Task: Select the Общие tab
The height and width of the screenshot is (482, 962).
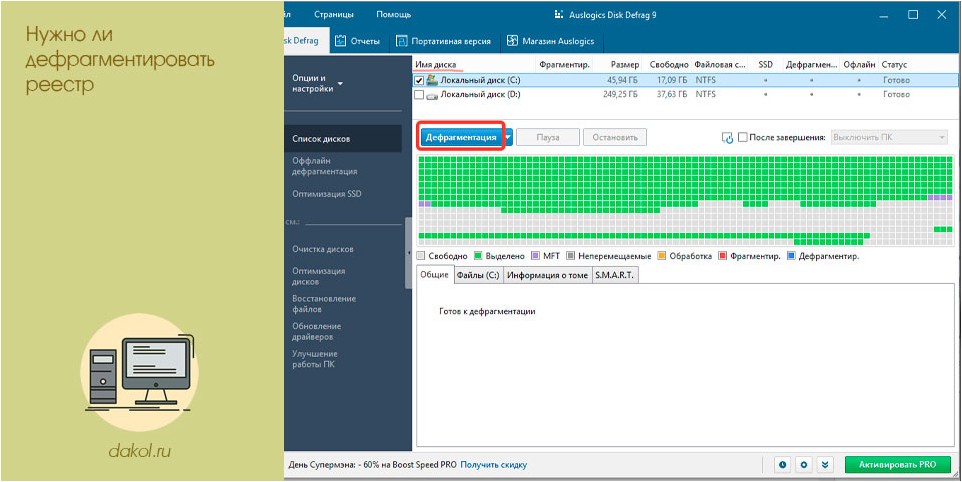Action: 434,275
